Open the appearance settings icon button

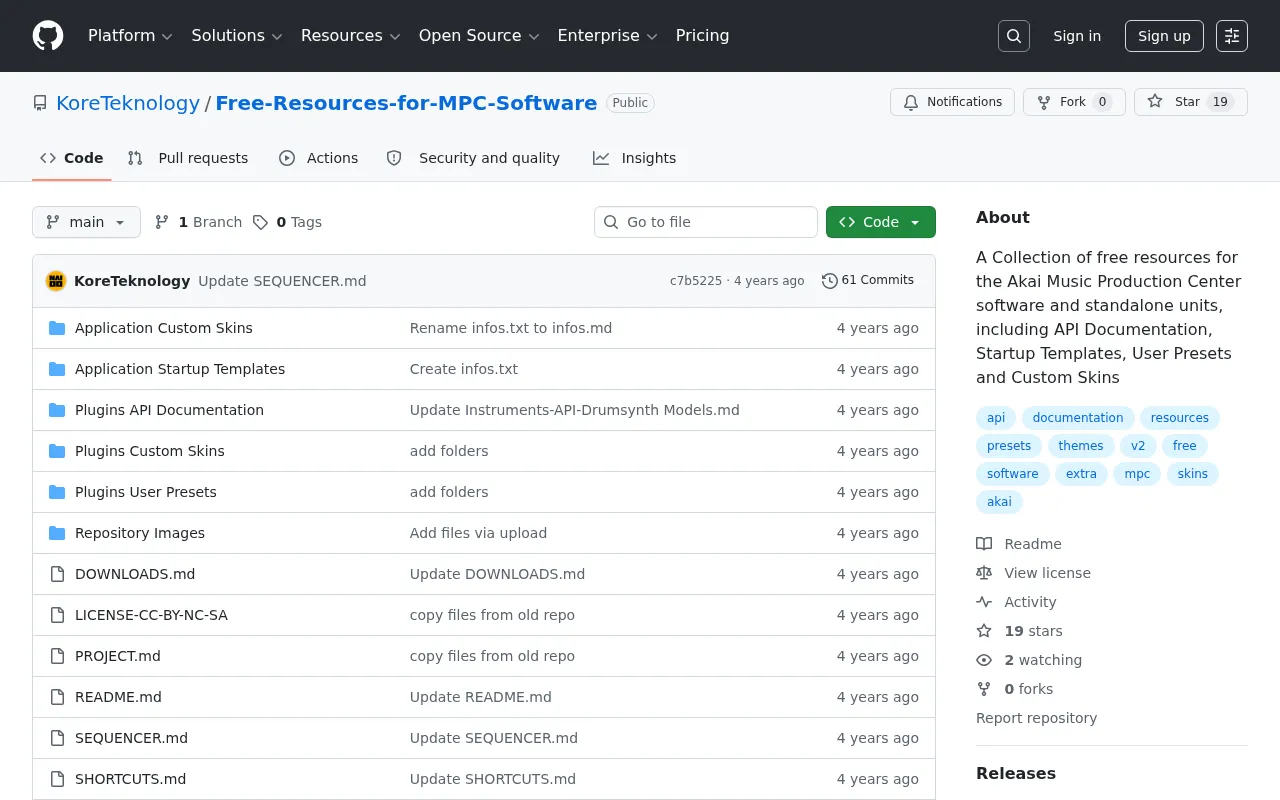1232,36
